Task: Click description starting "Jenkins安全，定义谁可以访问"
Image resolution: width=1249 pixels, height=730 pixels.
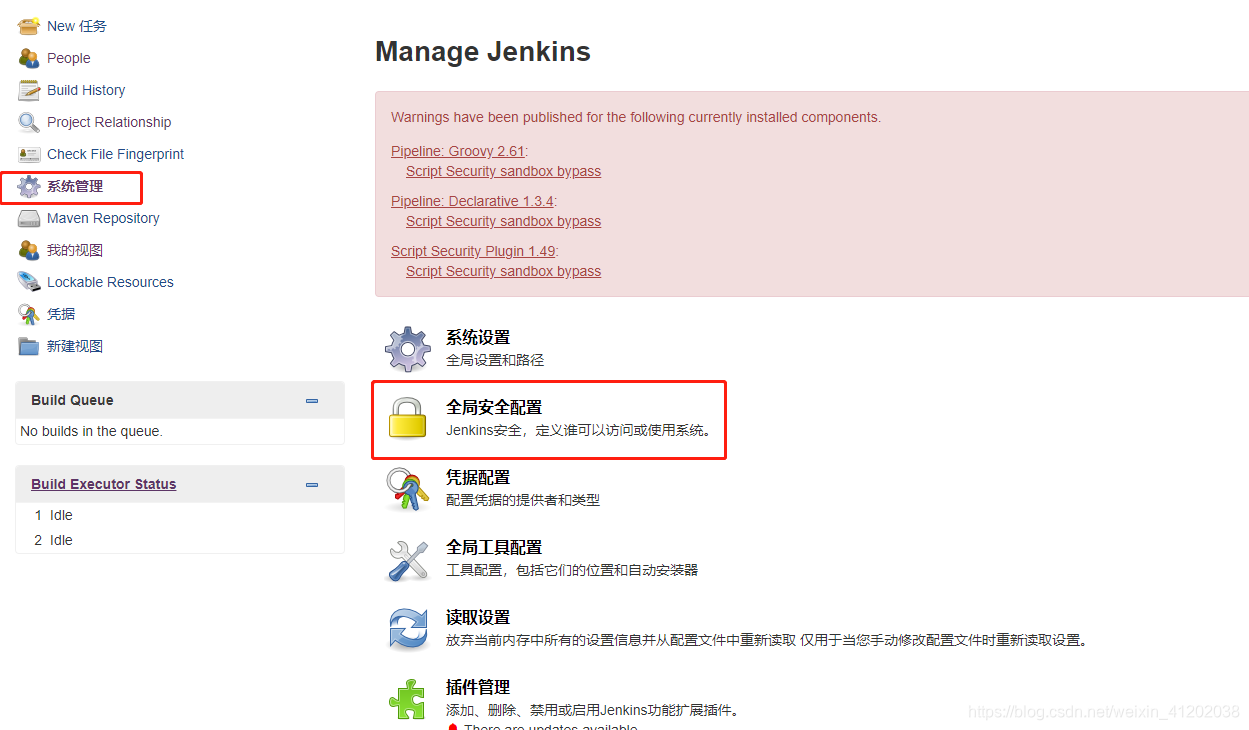Action: 579,430
